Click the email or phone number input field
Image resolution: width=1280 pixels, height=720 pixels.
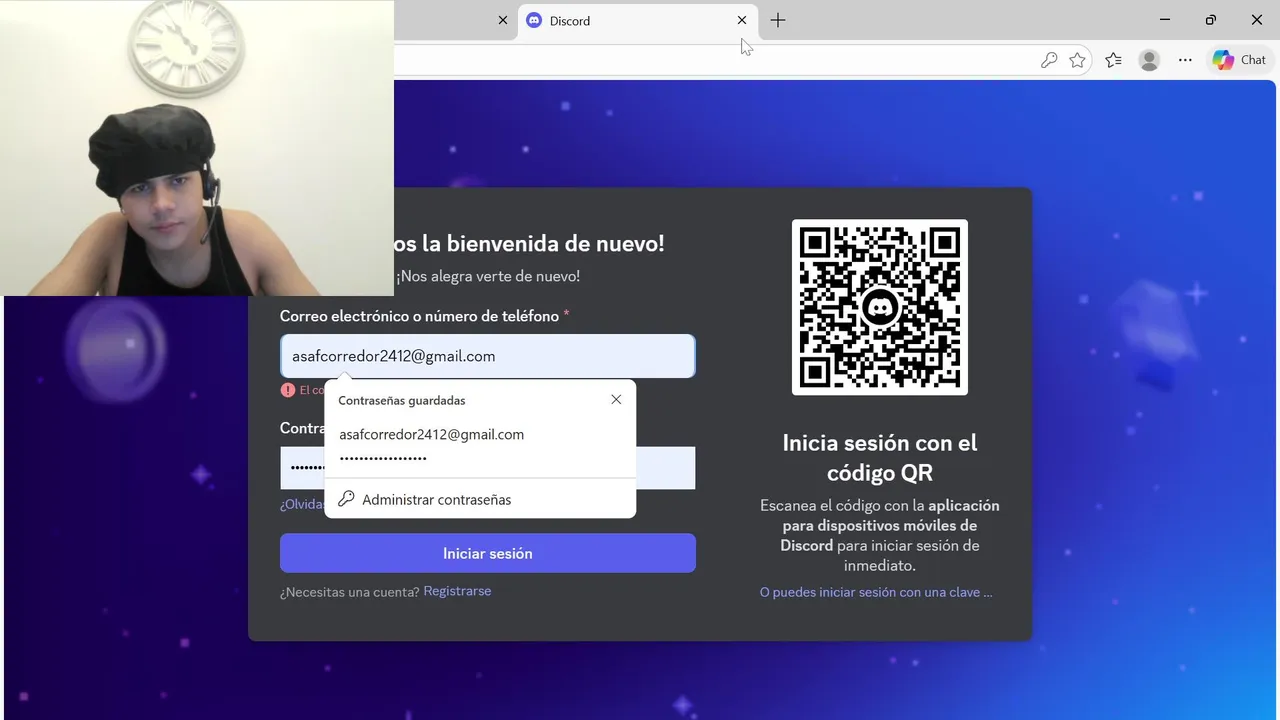point(488,356)
